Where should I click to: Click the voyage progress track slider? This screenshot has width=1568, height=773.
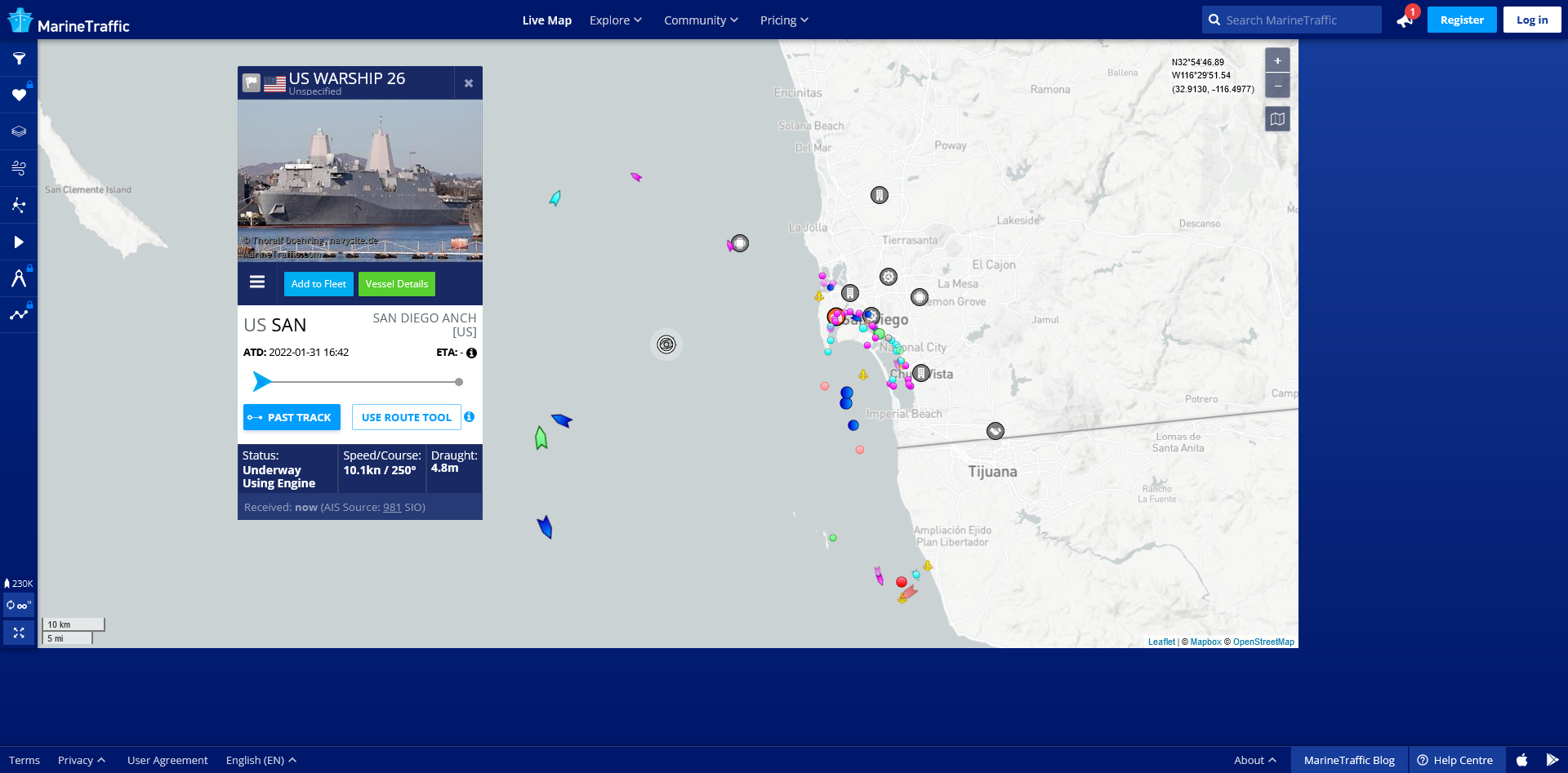tap(358, 381)
